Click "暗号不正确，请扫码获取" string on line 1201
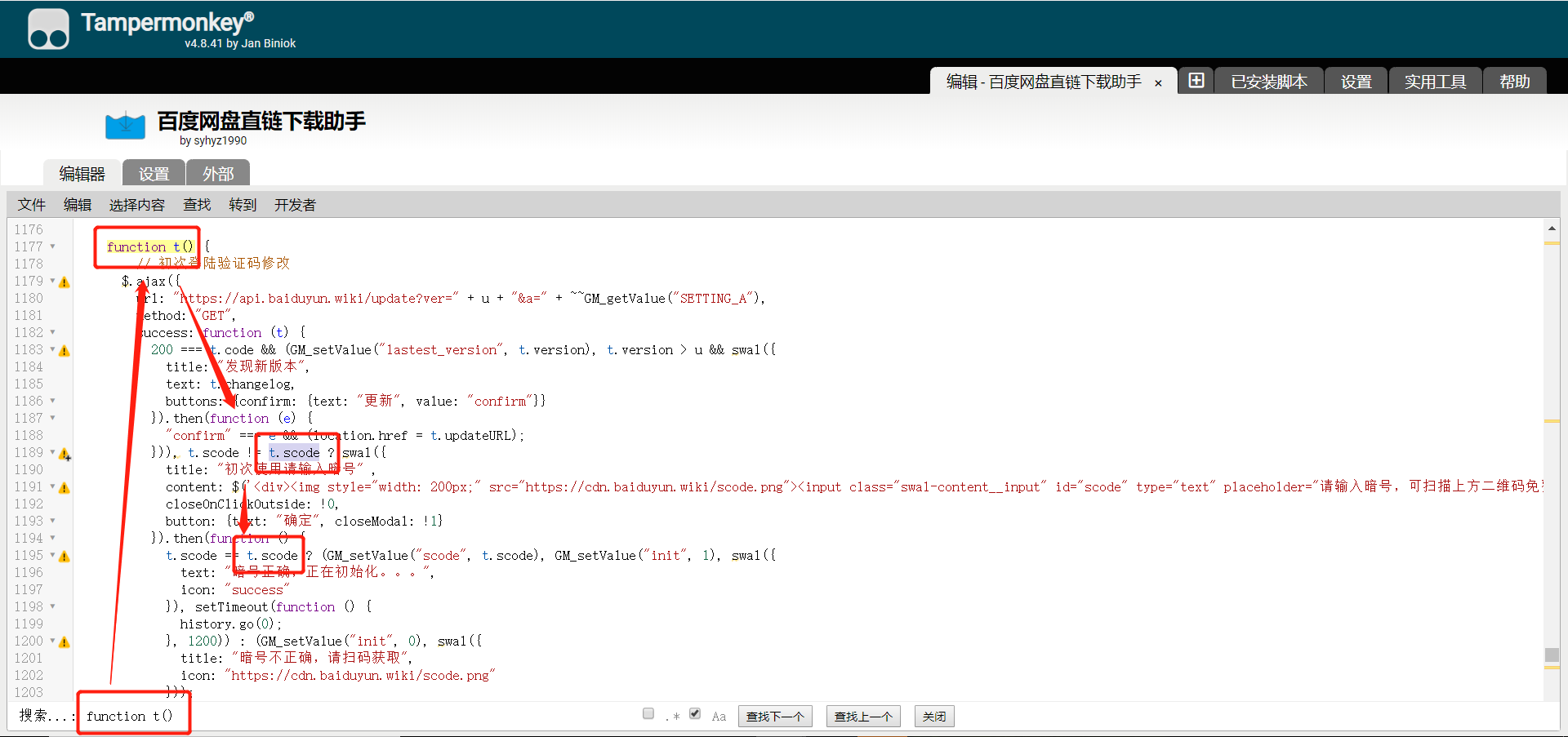Viewport: 1568px width, 737px height. pos(321,658)
